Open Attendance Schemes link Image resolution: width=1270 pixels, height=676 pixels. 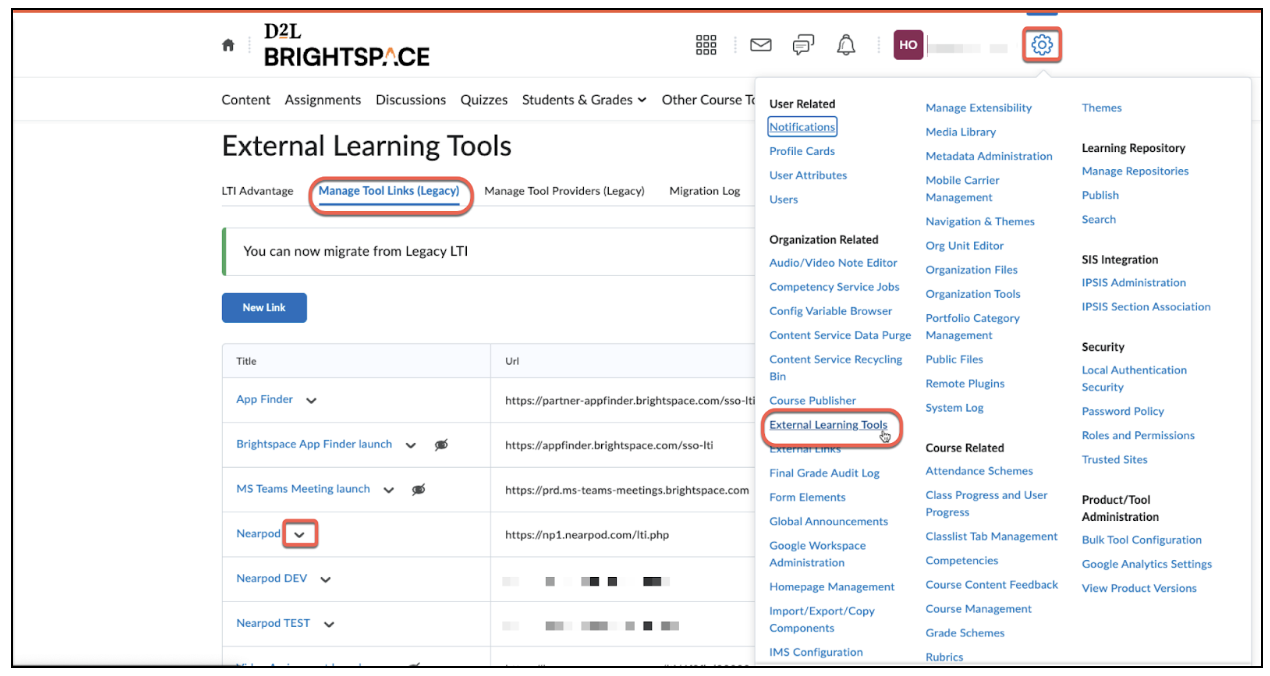979,471
